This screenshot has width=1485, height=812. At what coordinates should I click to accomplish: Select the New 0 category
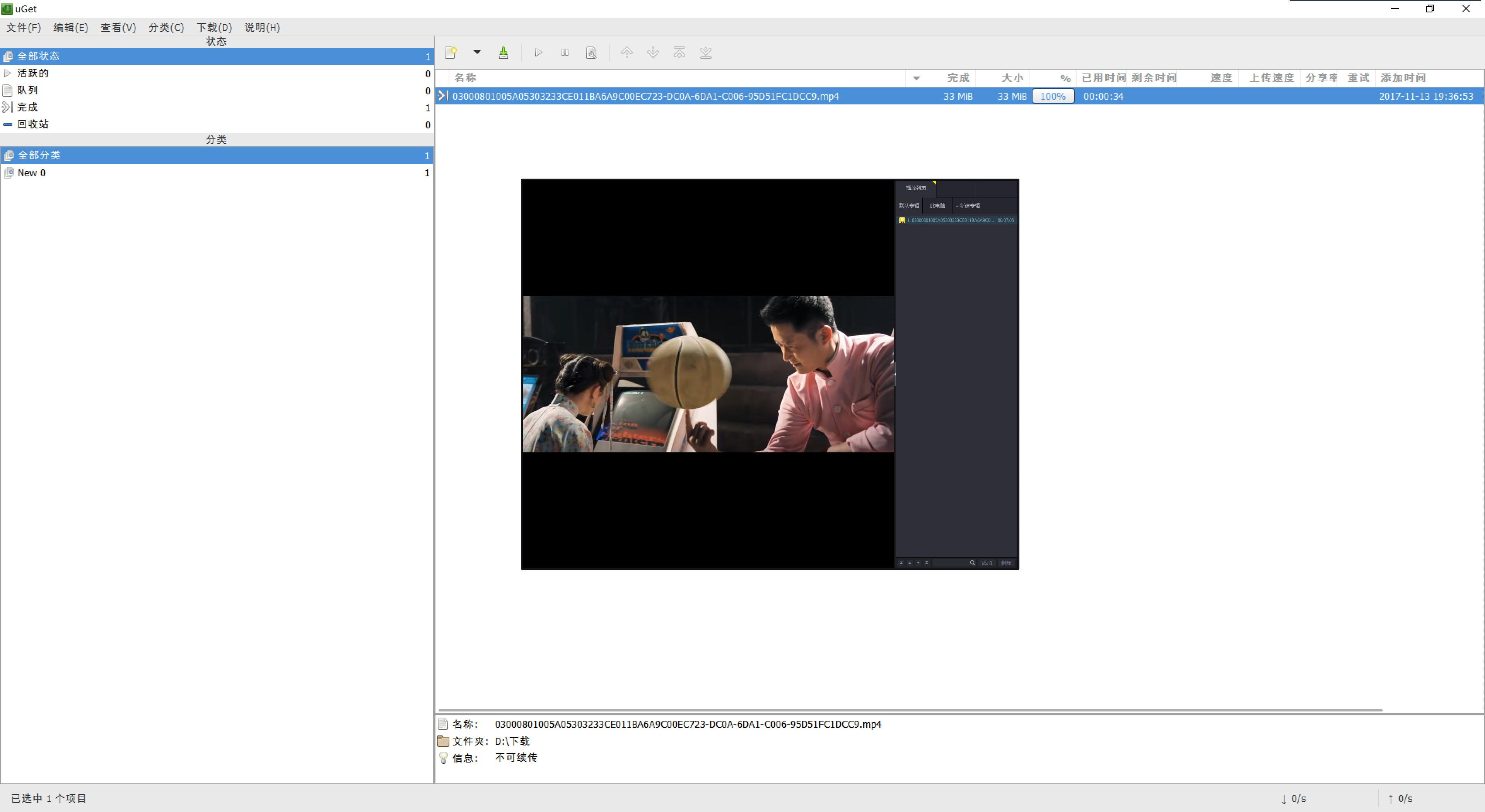click(31, 173)
